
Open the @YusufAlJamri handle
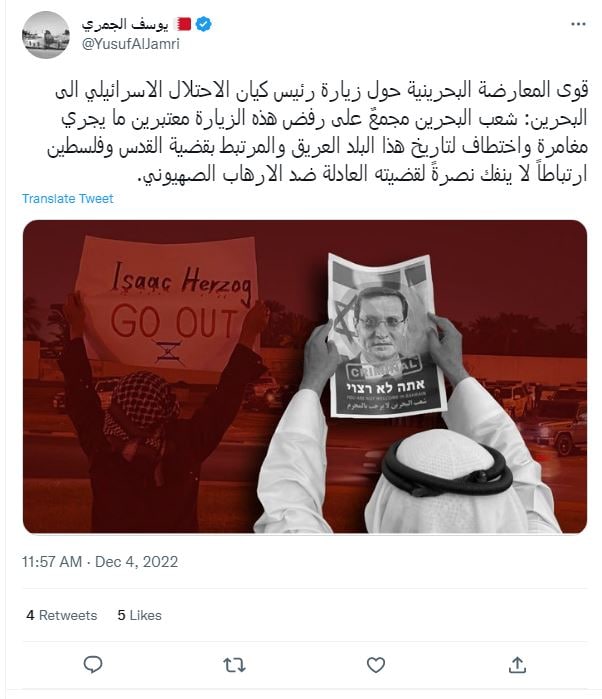point(130,44)
